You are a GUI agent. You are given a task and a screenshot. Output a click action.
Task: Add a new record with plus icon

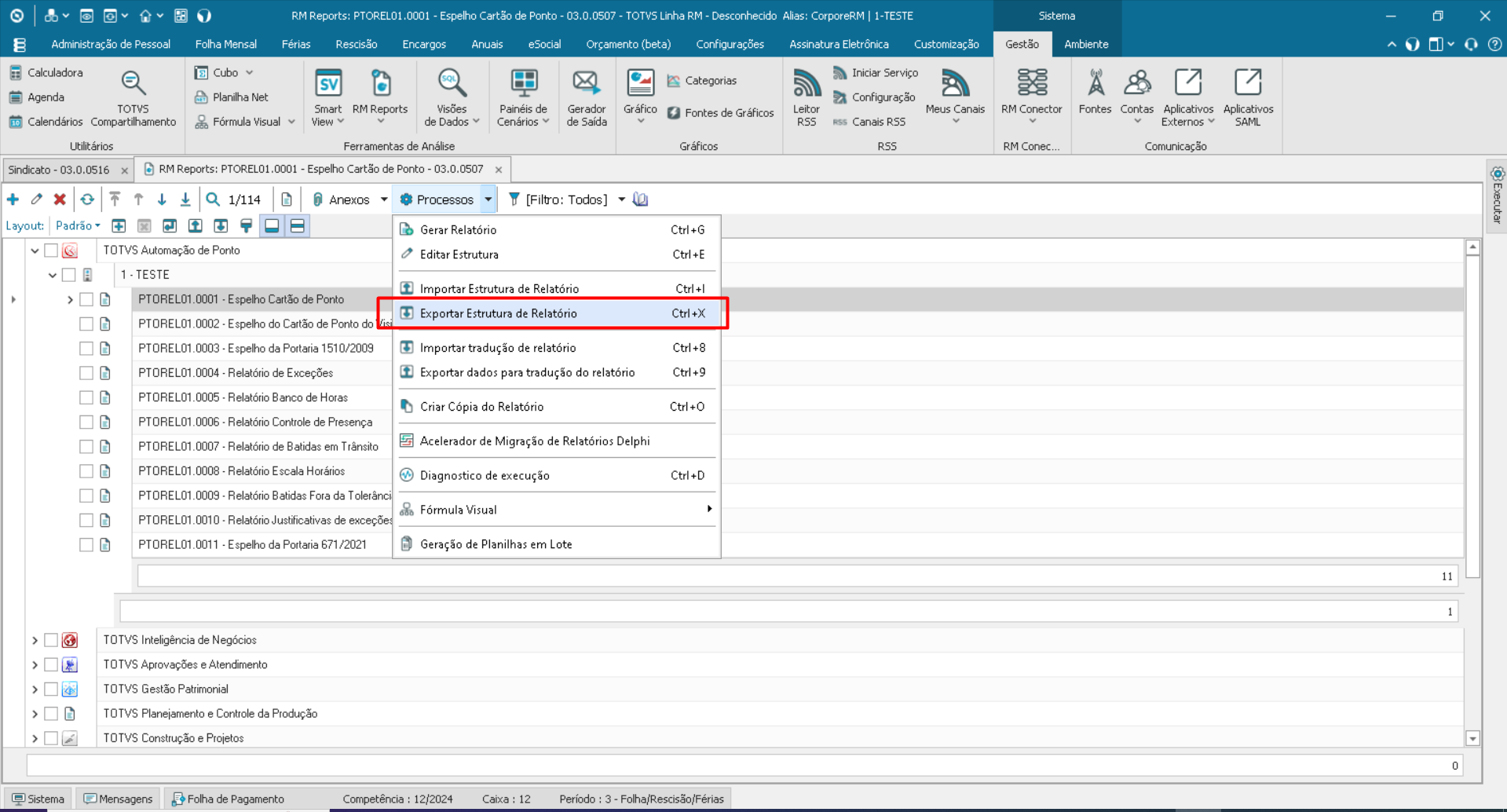[13, 199]
